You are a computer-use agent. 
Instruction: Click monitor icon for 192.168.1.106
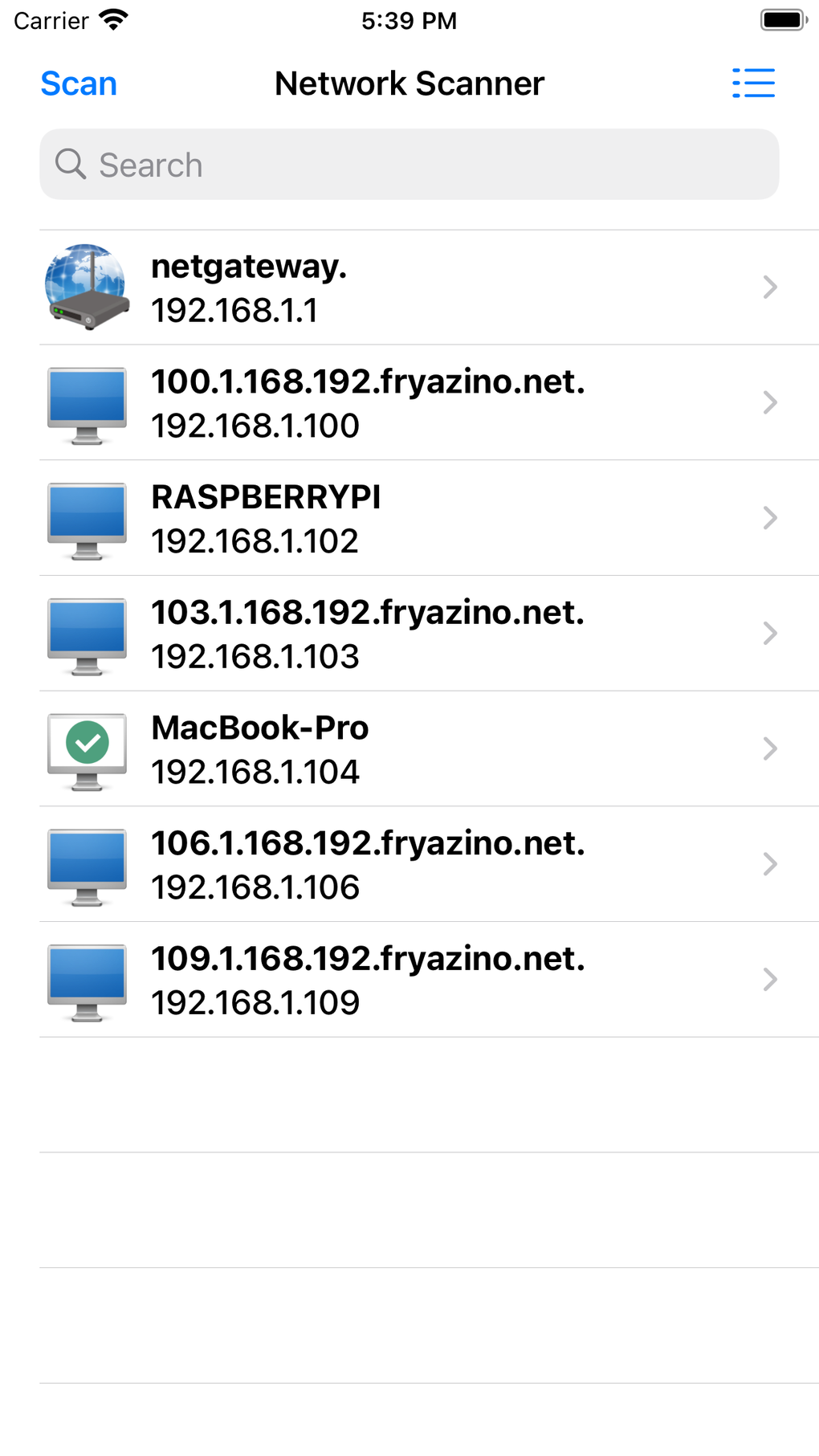coord(87,867)
